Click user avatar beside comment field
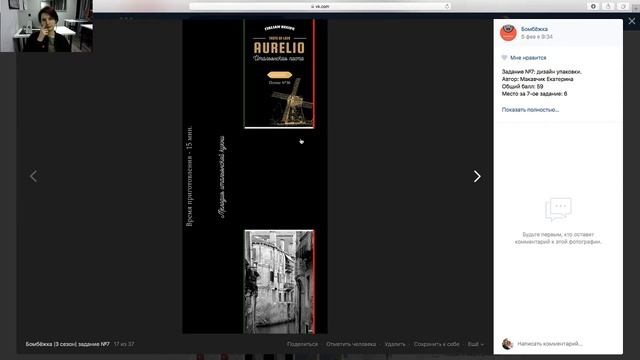Viewport: 640px width, 360px height. pos(507,344)
